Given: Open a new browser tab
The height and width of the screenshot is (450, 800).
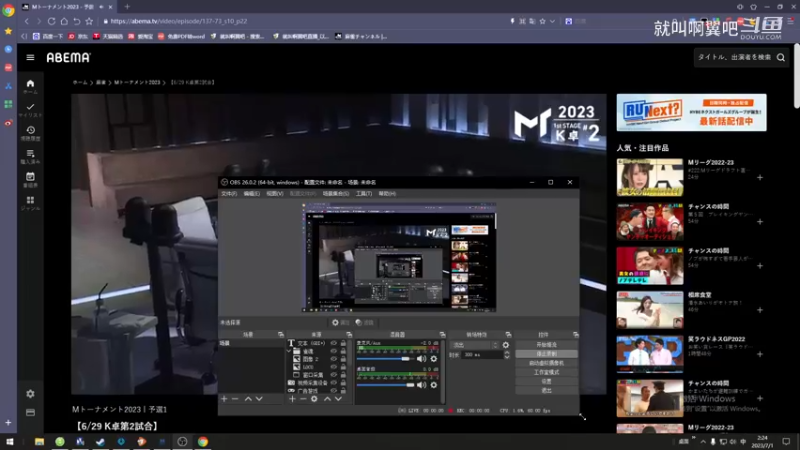Looking at the screenshot, I should click(127, 7).
